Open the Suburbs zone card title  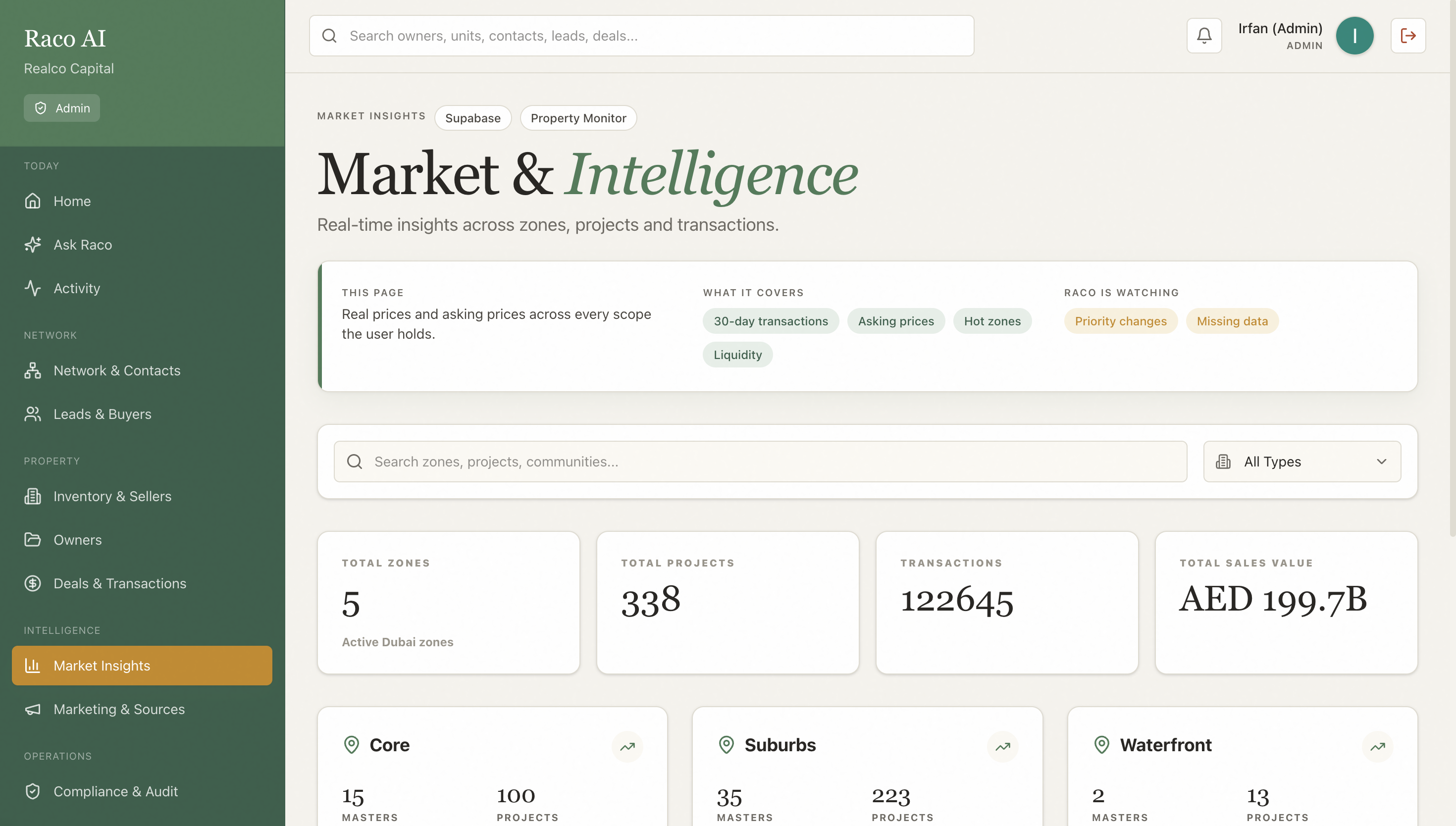tap(780, 745)
